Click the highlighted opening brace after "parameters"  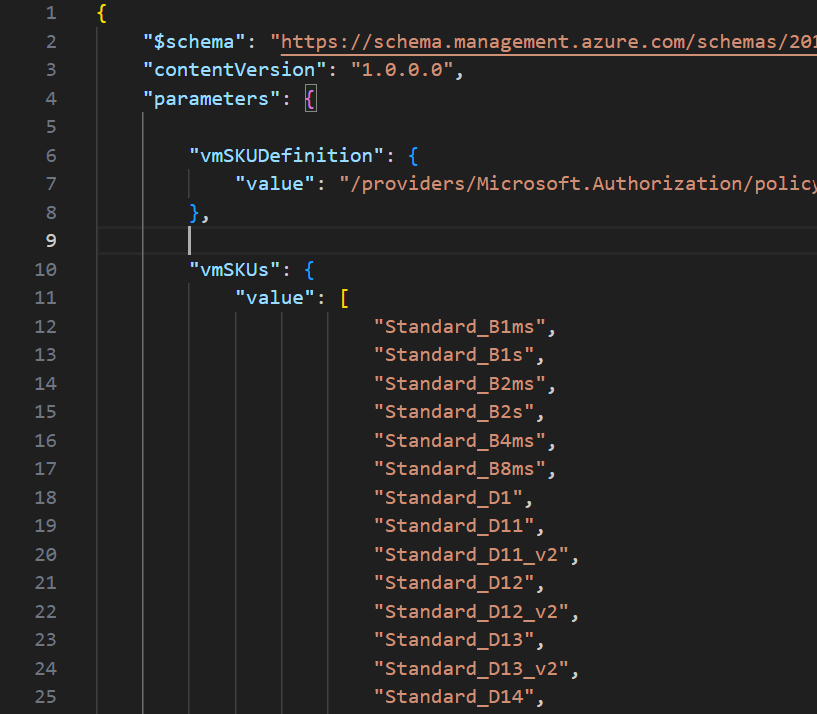click(311, 99)
